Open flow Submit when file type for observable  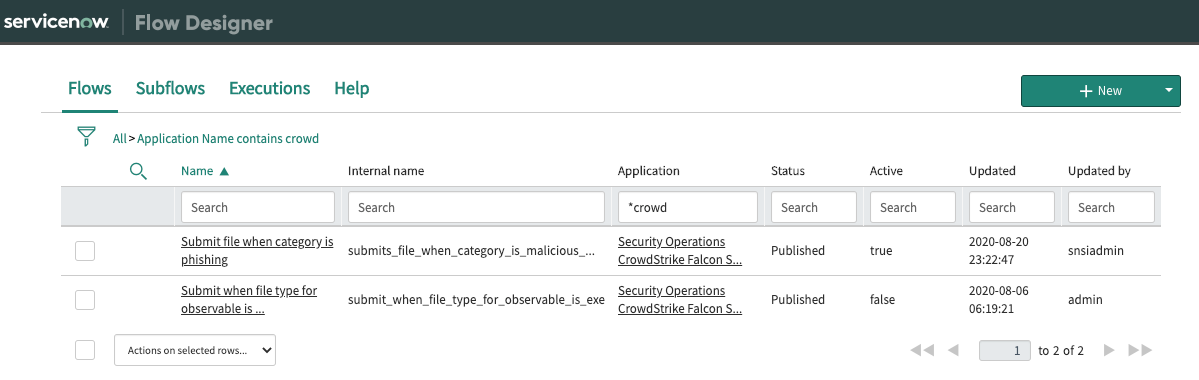(249, 300)
